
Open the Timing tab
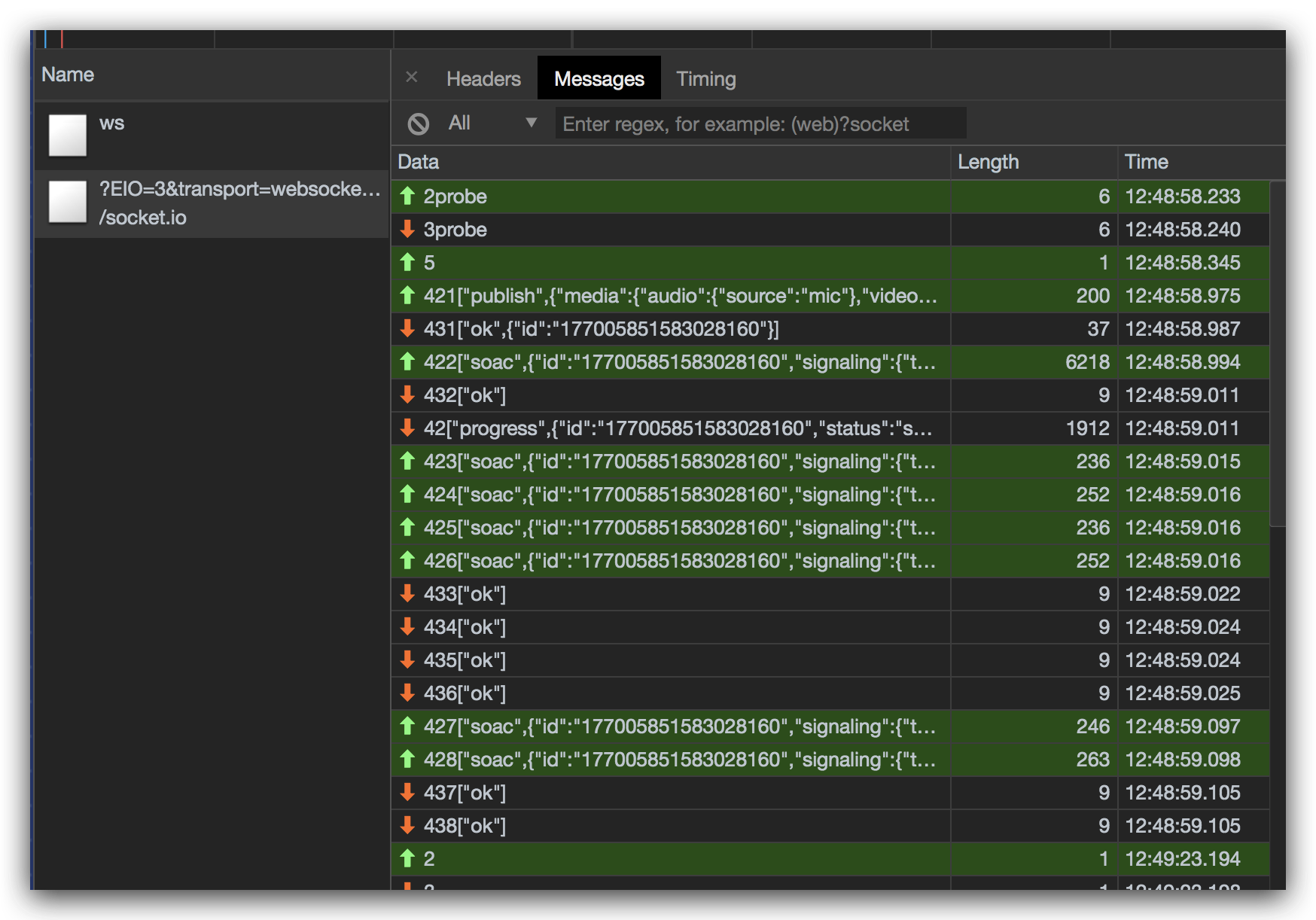tap(705, 78)
